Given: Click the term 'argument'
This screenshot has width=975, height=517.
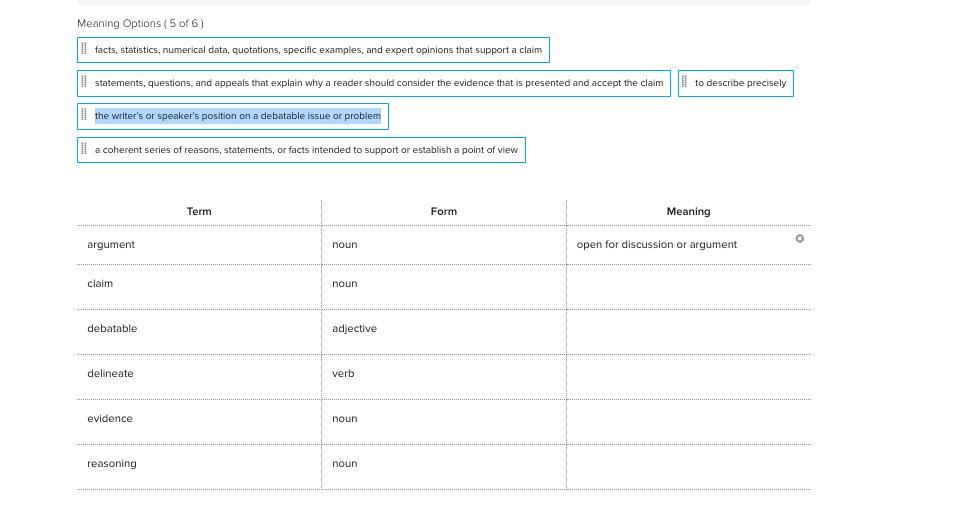Looking at the screenshot, I should tap(111, 245).
